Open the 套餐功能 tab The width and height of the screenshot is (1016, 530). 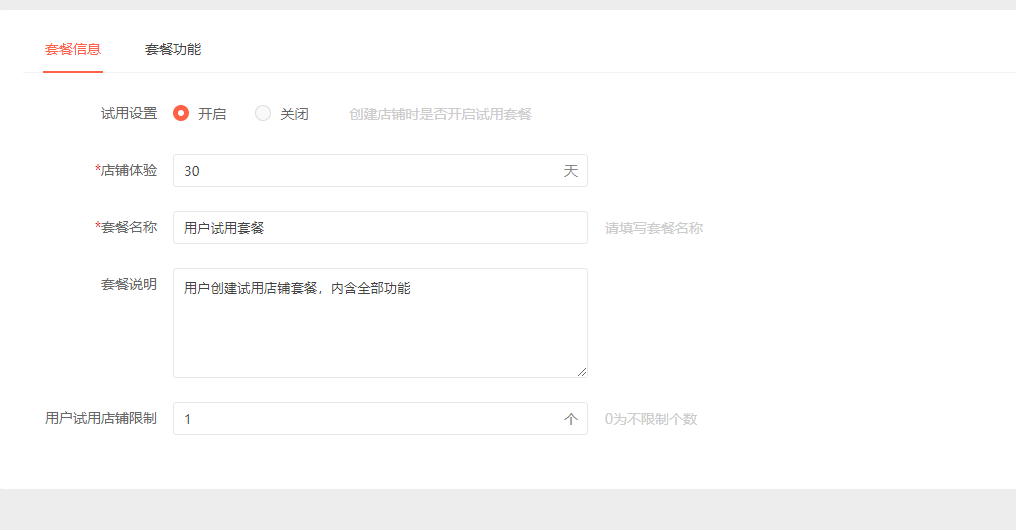pyautogui.click(x=173, y=49)
